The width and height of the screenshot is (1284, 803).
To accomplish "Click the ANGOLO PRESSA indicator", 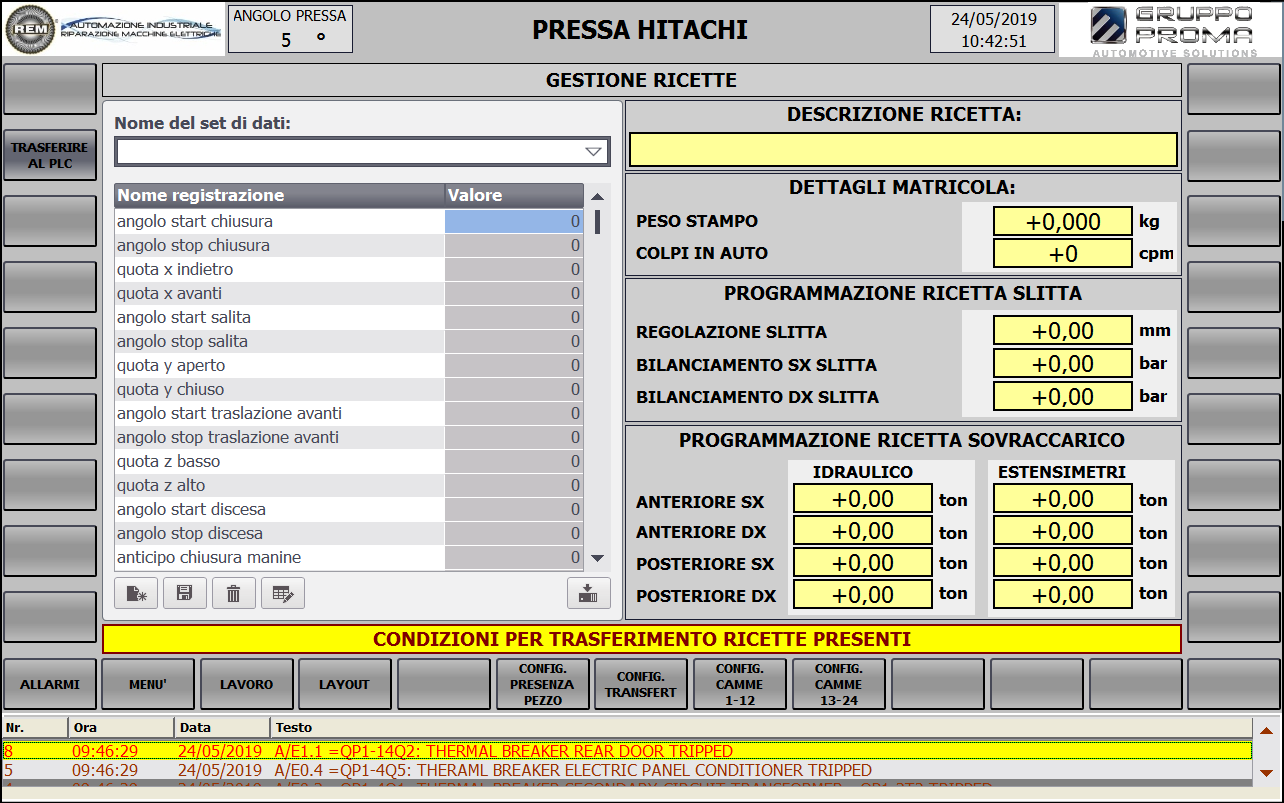I will coord(290,29).
